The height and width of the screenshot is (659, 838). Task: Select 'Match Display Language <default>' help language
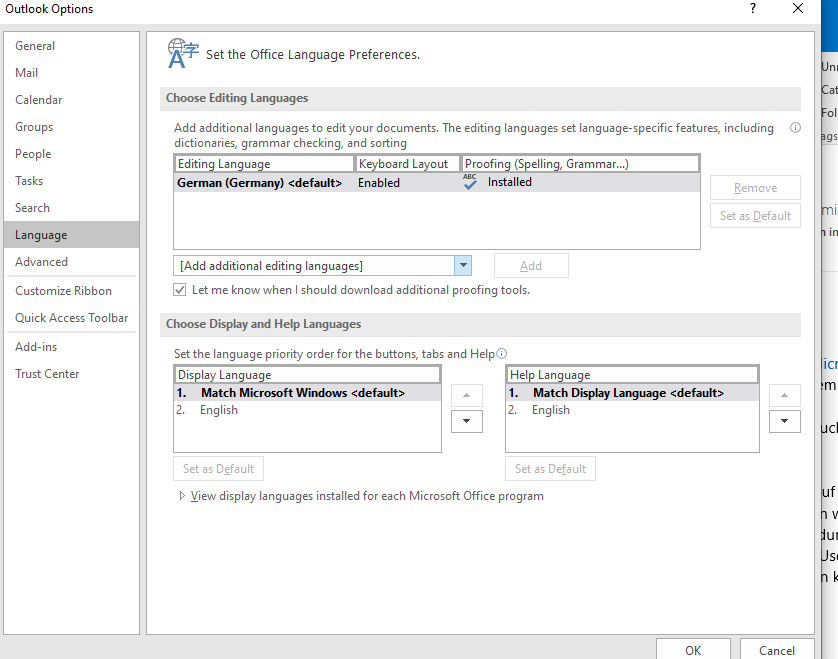[632, 393]
